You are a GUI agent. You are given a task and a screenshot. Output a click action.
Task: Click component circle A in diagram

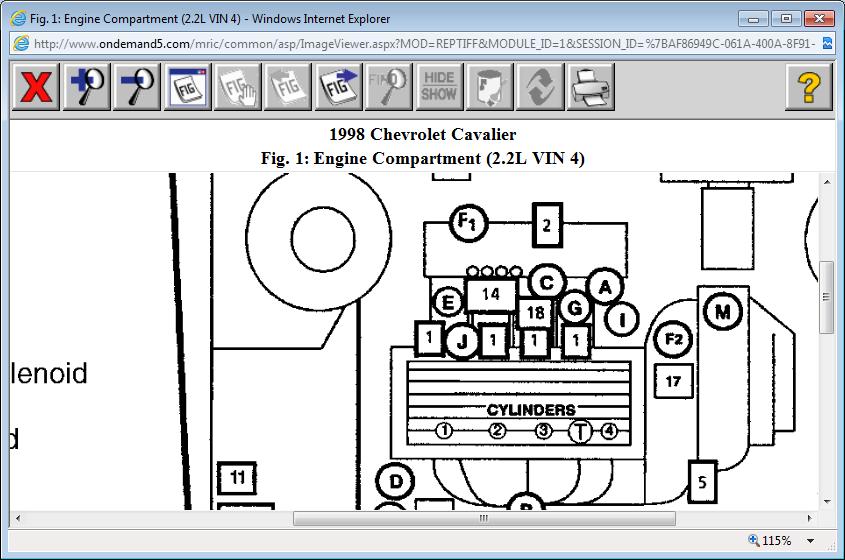(x=605, y=287)
